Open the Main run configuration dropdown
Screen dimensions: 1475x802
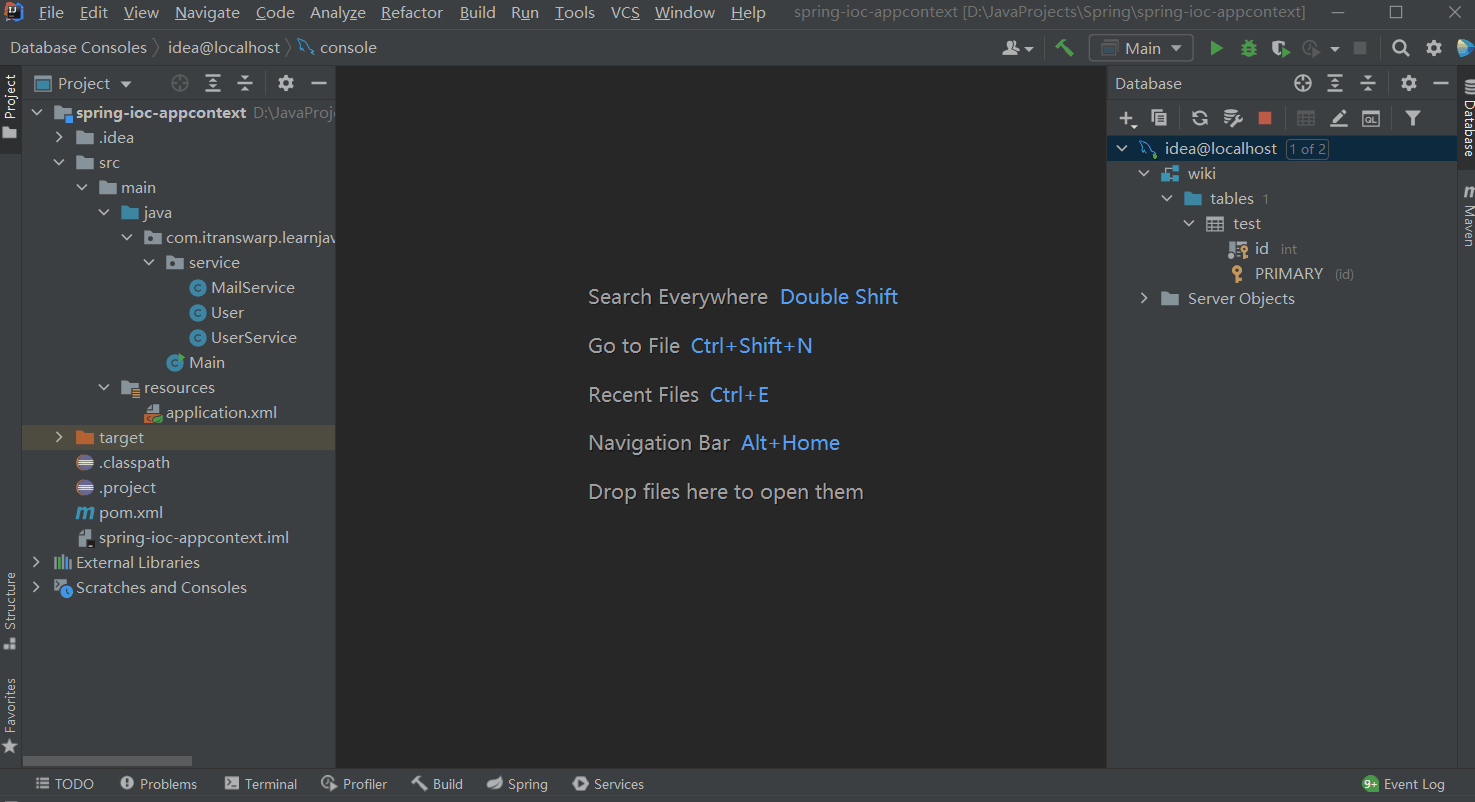pyautogui.click(x=1141, y=48)
